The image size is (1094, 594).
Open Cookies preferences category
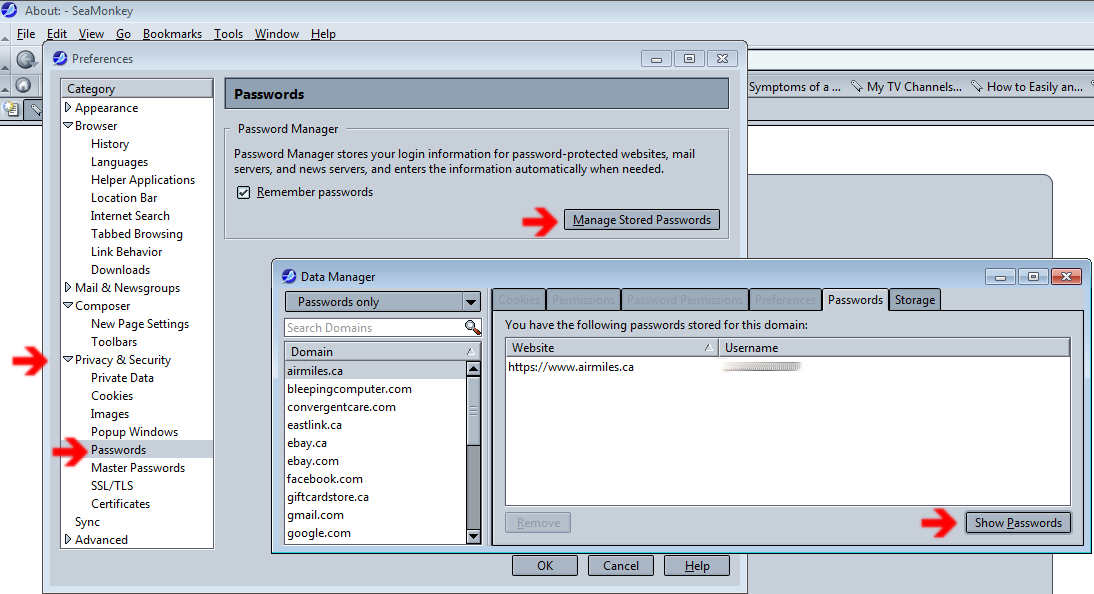pyautogui.click(x=112, y=396)
